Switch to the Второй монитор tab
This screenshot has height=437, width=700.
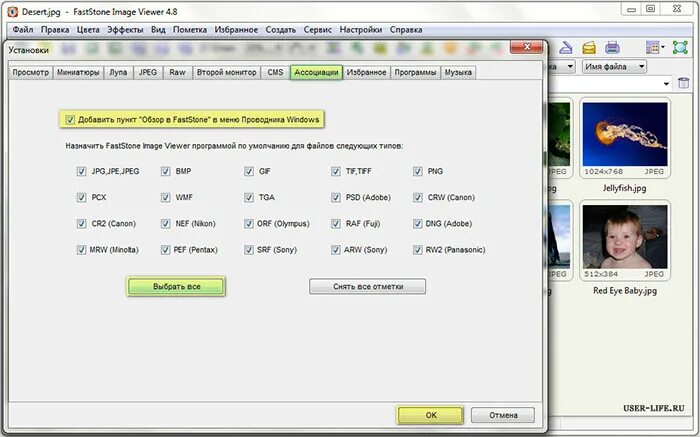click(x=227, y=72)
